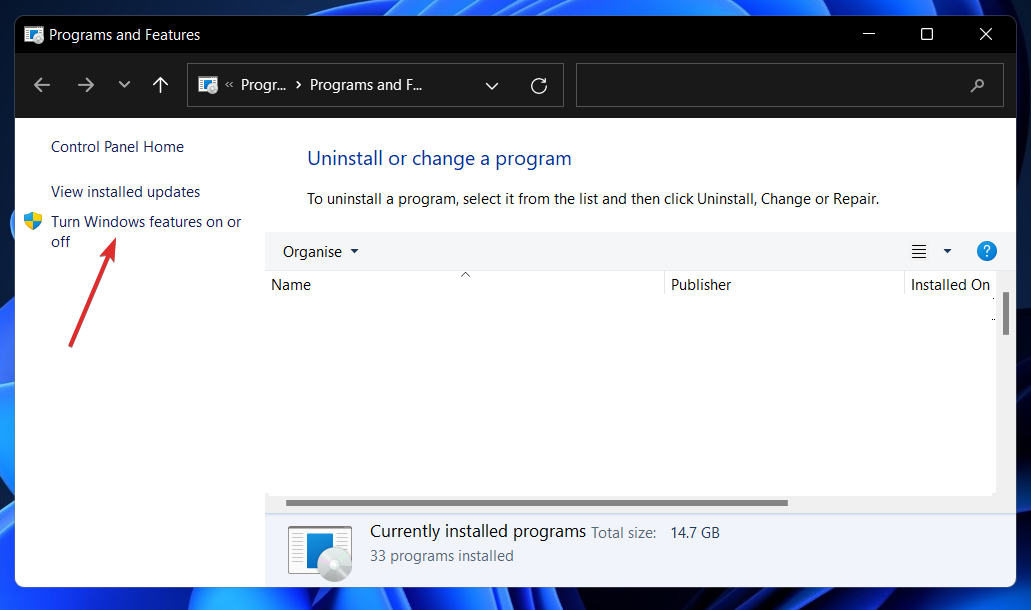1031x610 pixels.
Task: Click the forward navigation arrow
Action: tap(85, 85)
